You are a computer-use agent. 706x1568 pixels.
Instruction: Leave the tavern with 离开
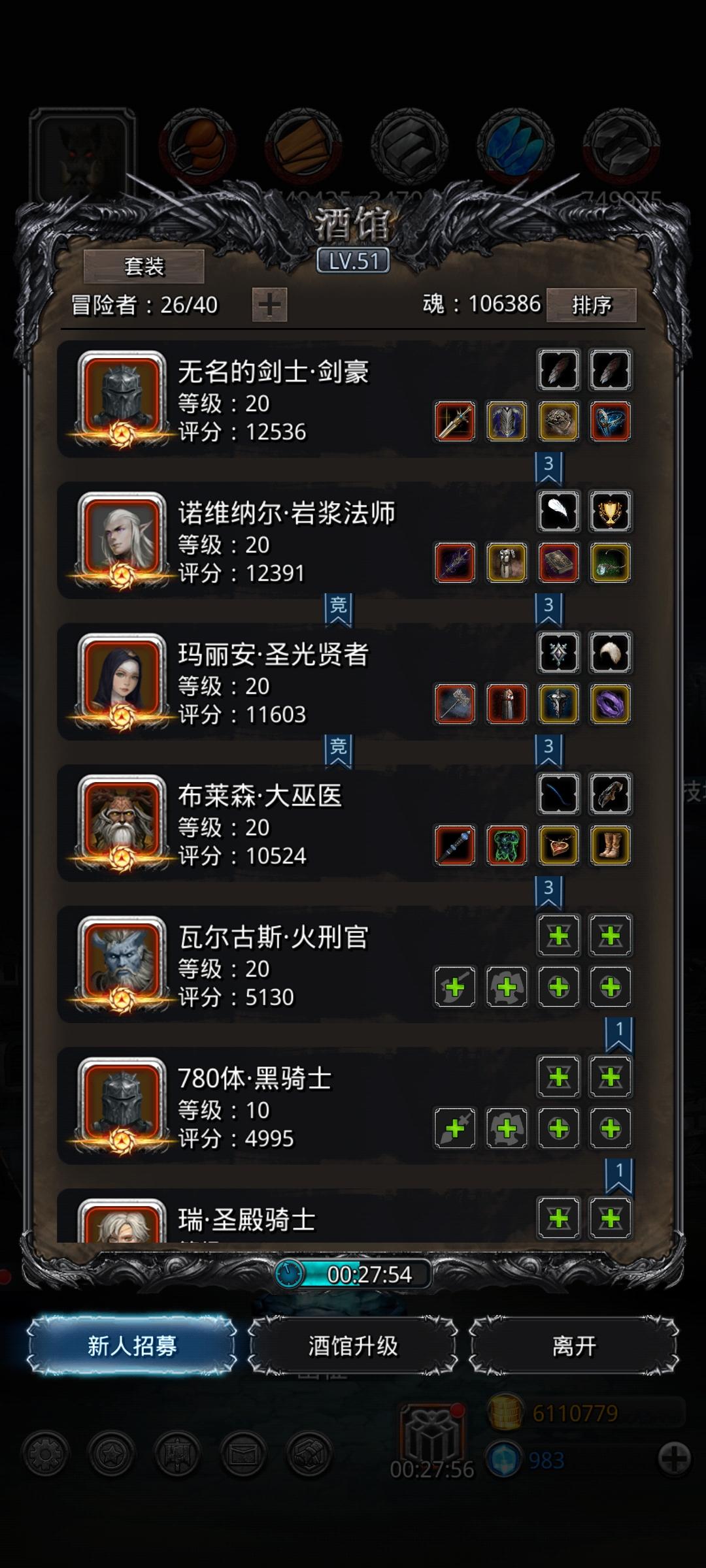574,1346
